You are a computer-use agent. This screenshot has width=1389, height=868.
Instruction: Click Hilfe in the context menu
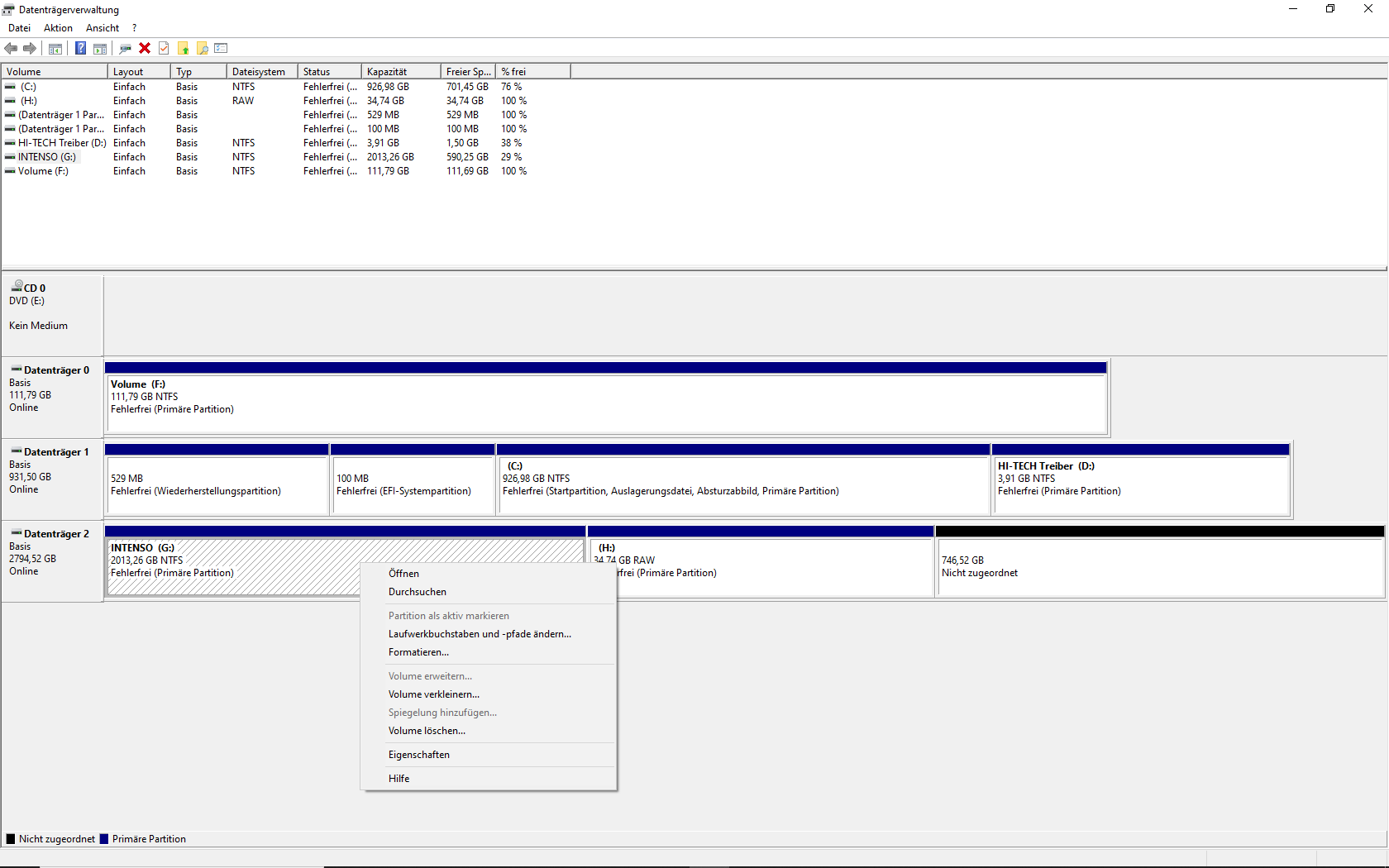(x=489, y=779)
